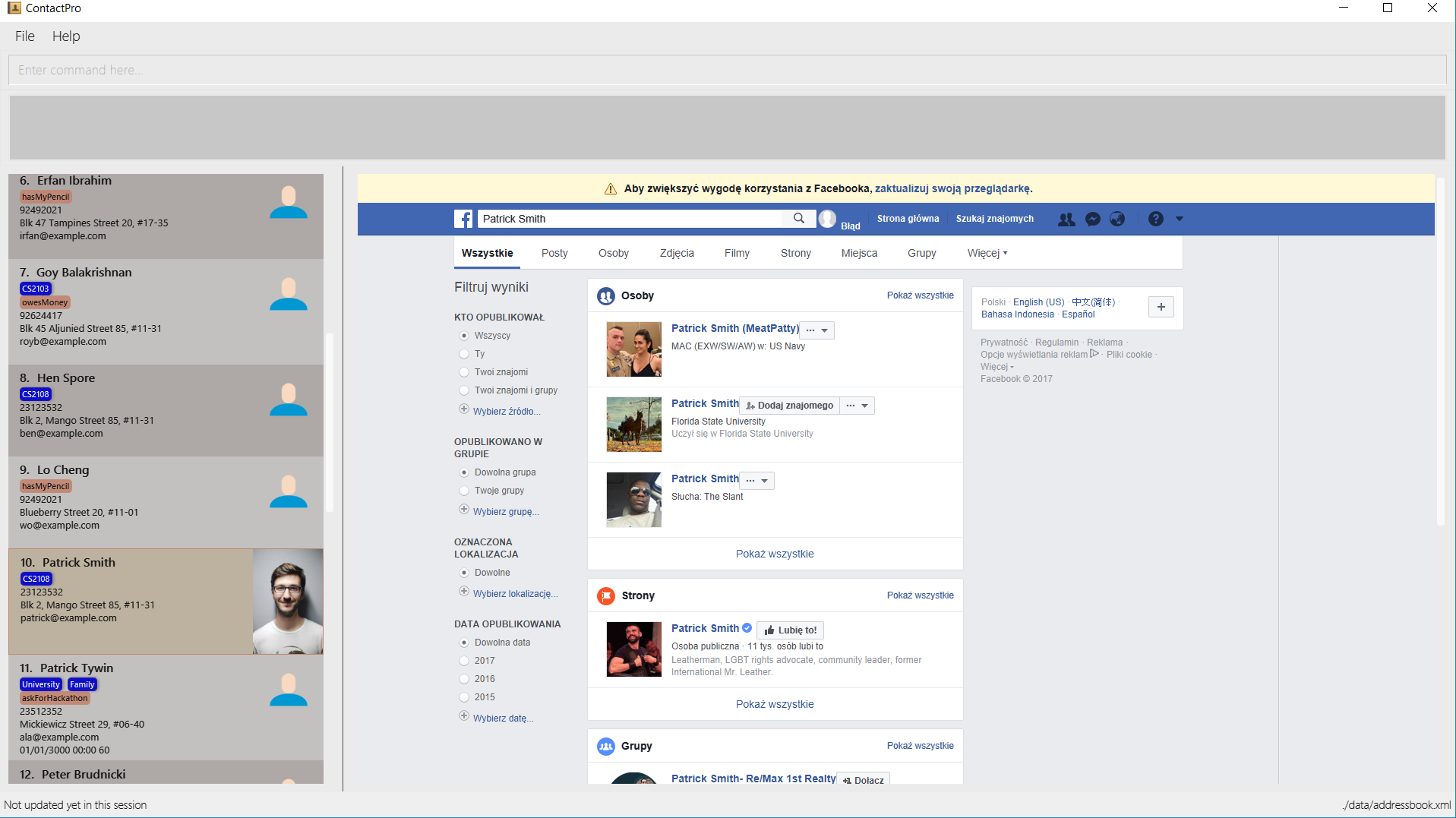Image resolution: width=1456 pixels, height=818 pixels.
Task: Click the contact list scrollbar
Action: [330, 422]
